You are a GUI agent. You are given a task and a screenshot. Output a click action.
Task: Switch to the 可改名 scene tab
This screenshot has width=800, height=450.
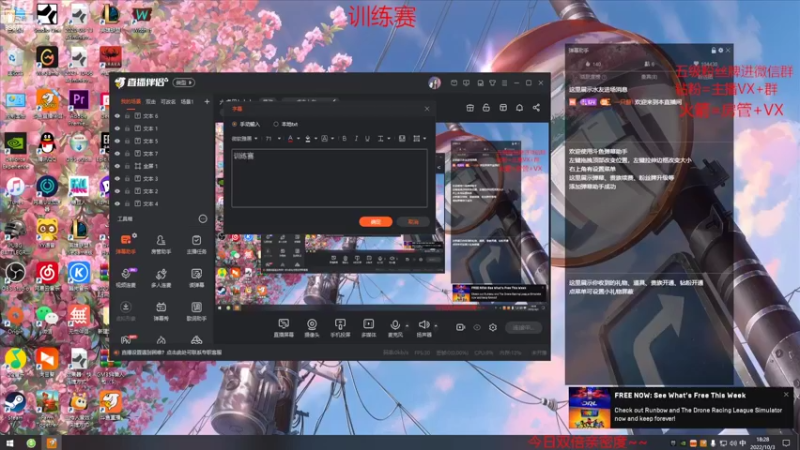pos(168,102)
